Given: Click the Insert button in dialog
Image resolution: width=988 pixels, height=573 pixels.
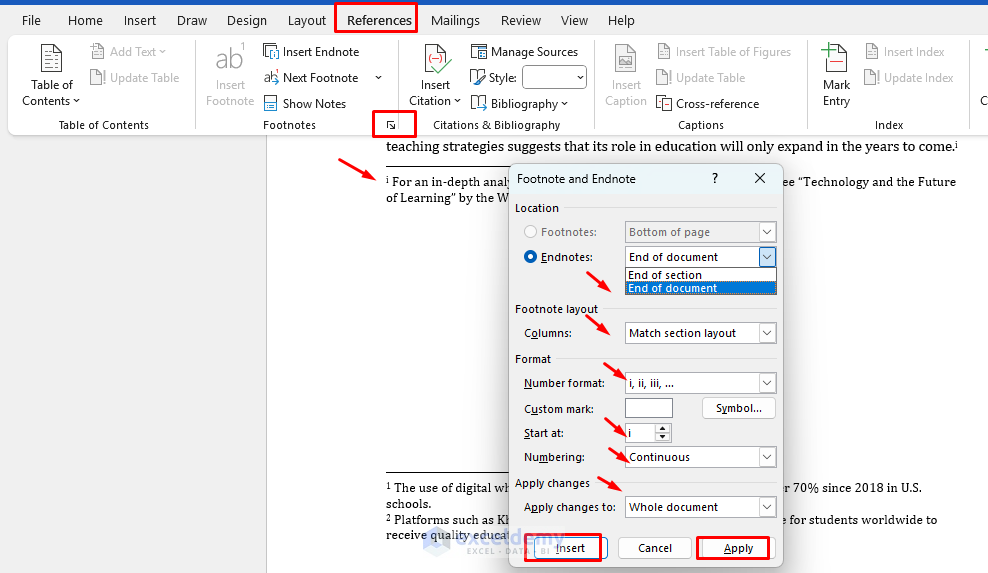Looking at the screenshot, I should pos(570,548).
